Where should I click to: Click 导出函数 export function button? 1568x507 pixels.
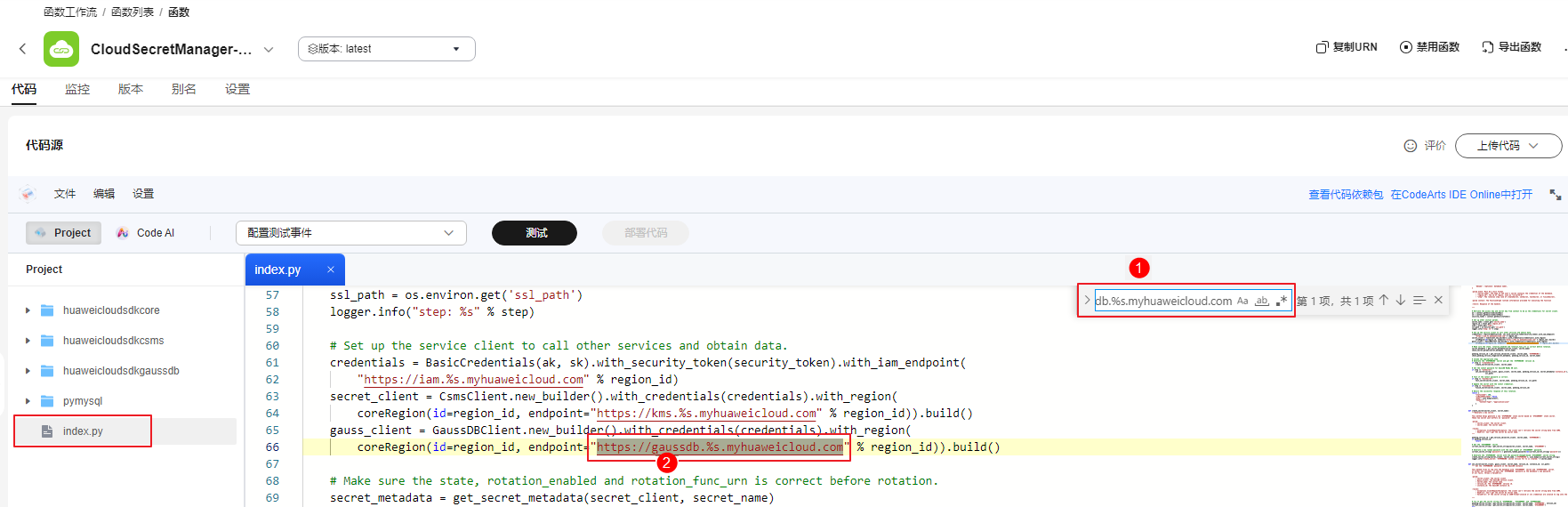(x=1511, y=47)
